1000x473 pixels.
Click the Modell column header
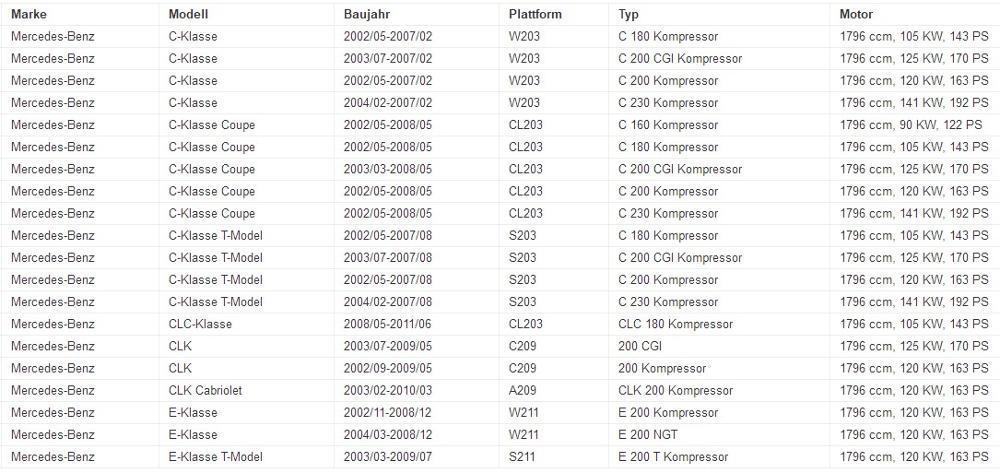188,14
